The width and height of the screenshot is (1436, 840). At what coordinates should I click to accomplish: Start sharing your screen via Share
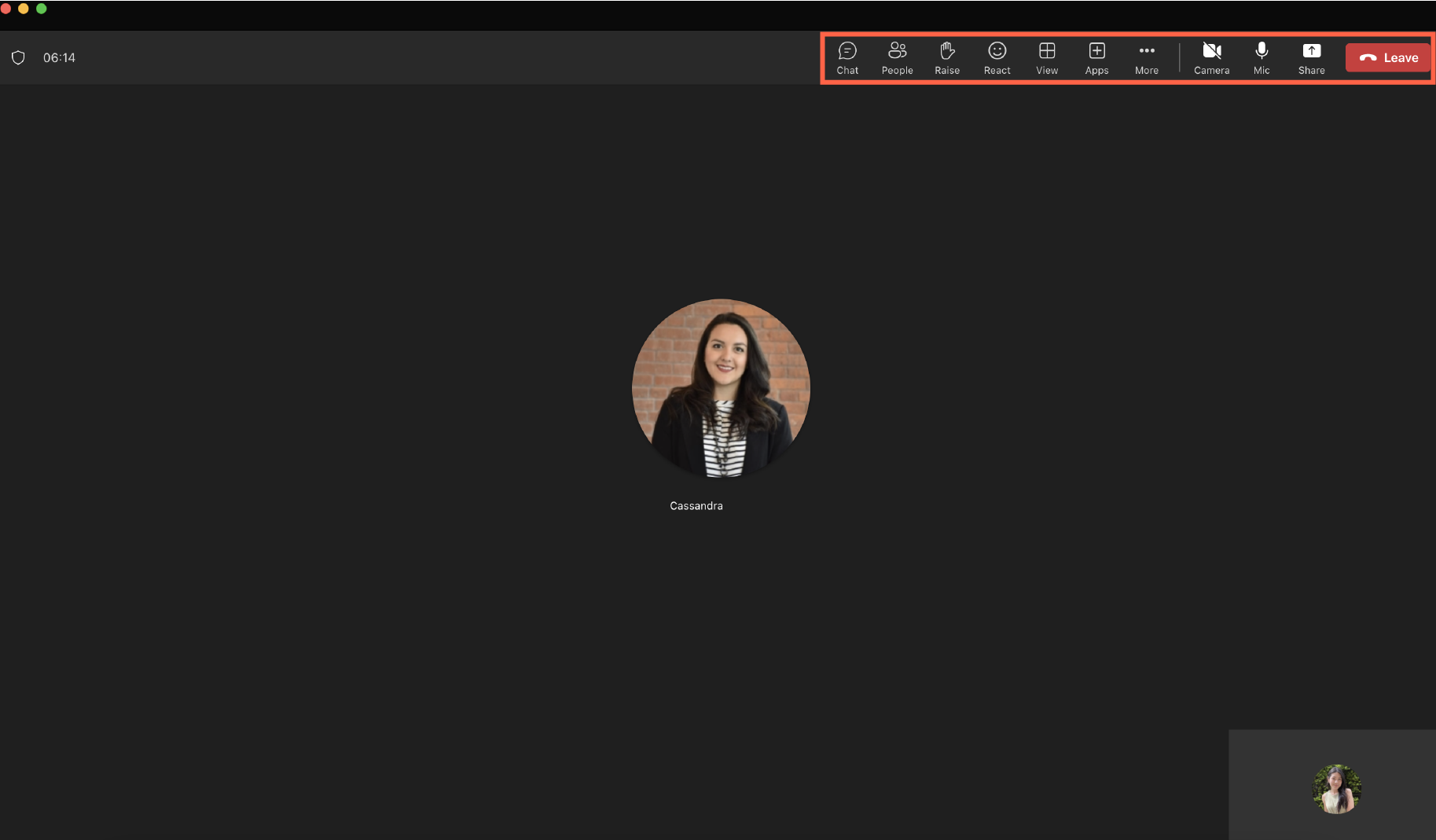(x=1311, y=57)
